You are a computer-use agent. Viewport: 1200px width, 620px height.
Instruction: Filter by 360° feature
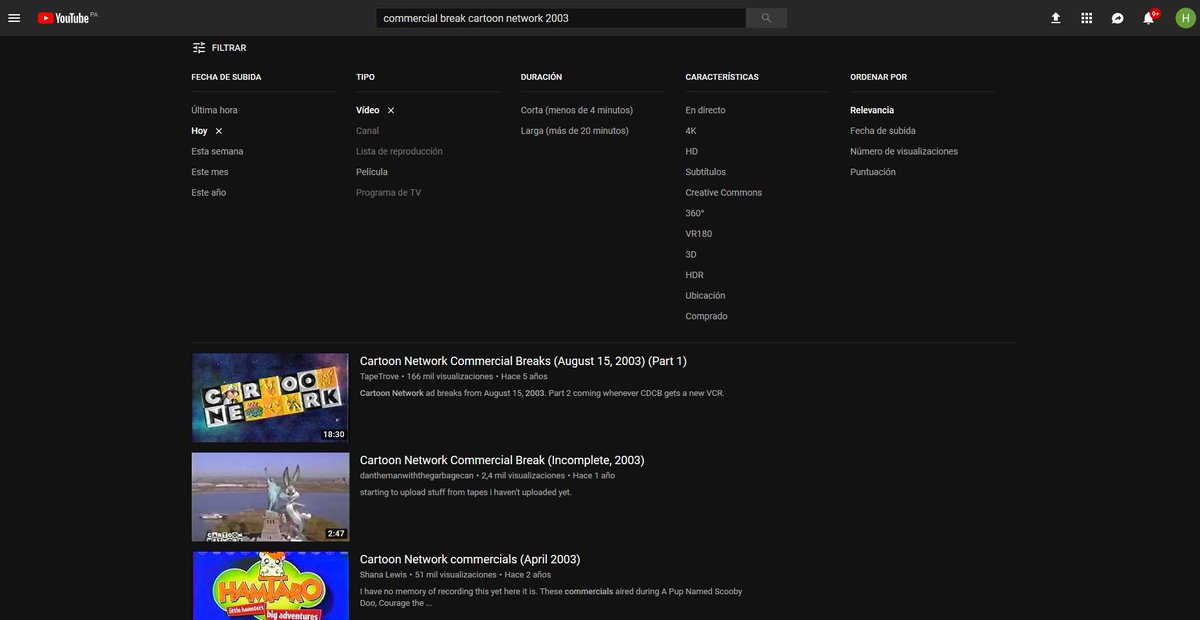pyautogui.click(x=695, y=213)
